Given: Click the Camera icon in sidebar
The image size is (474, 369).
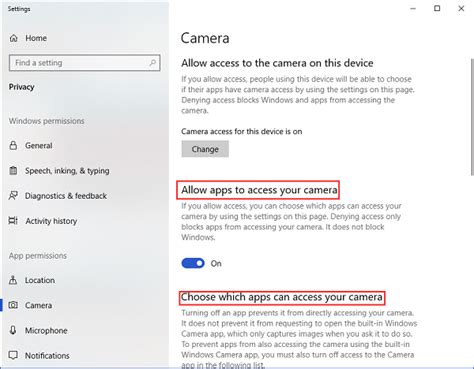Looking at the screenshot, I should click(13, 305).
